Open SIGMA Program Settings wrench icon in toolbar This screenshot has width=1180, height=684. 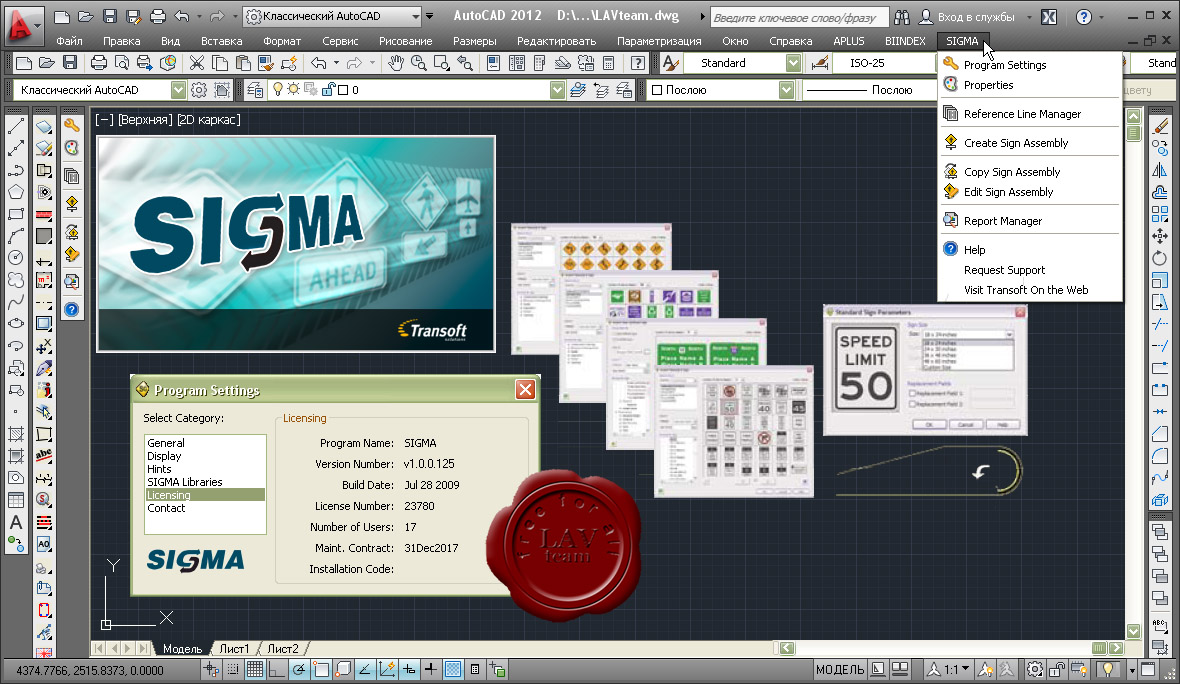coord(71,126)
